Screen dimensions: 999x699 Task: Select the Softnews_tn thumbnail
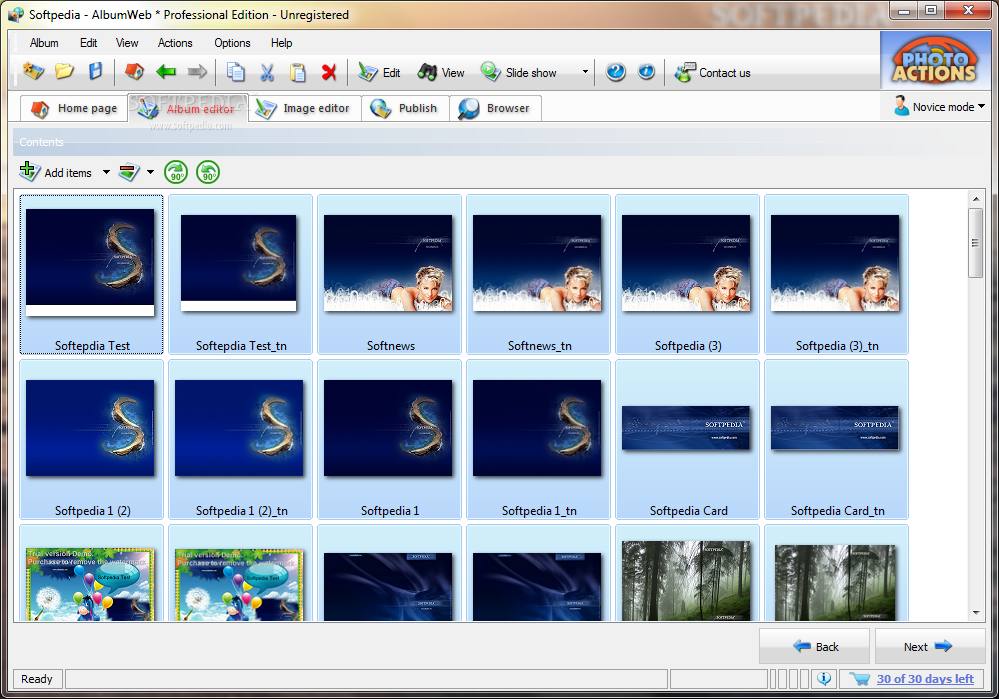coord(538,274)
